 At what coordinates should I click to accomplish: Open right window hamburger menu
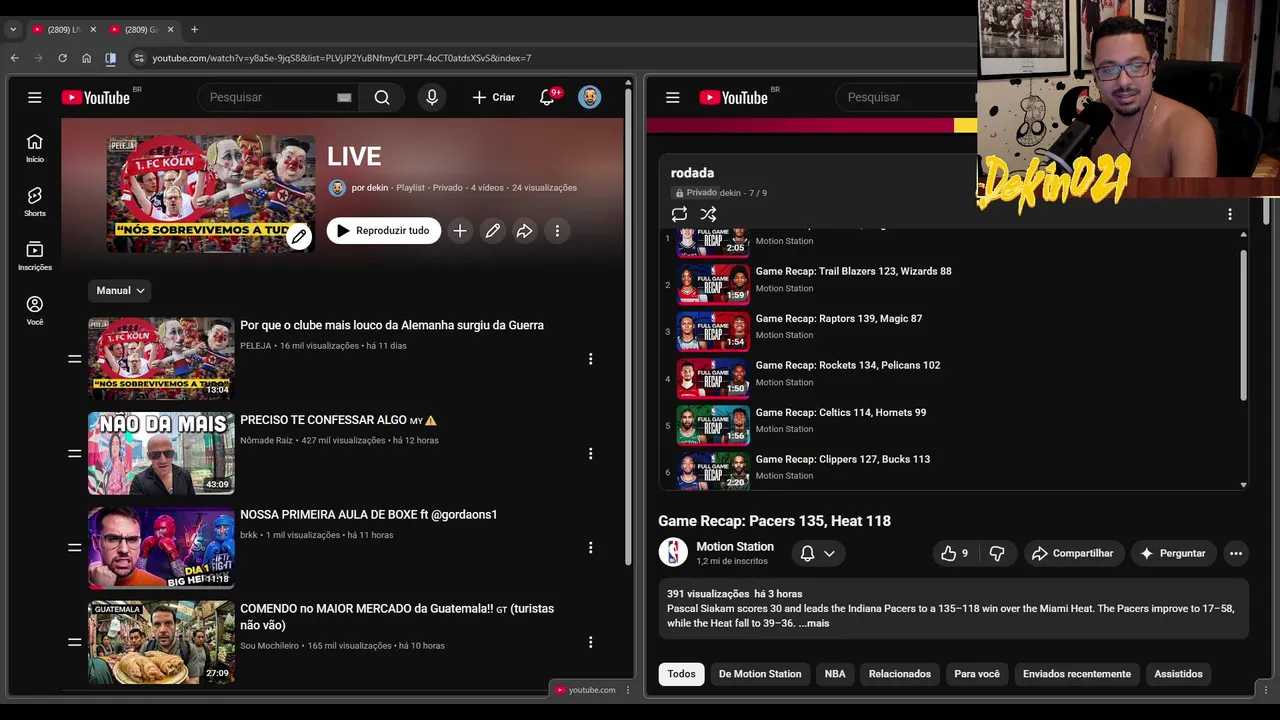(x=673, y=97)
